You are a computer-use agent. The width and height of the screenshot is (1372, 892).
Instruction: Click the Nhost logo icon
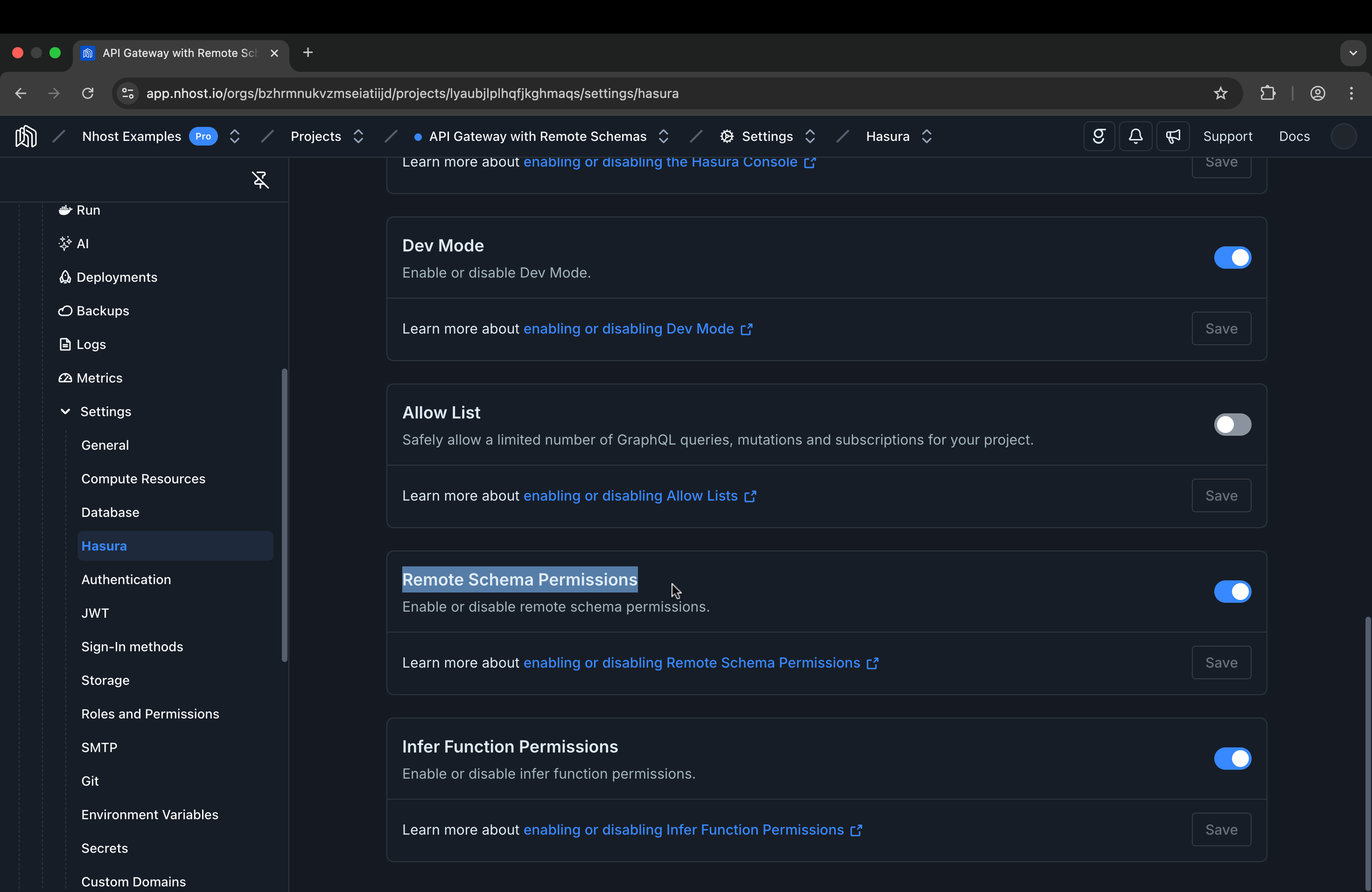[x=25, y=137]
